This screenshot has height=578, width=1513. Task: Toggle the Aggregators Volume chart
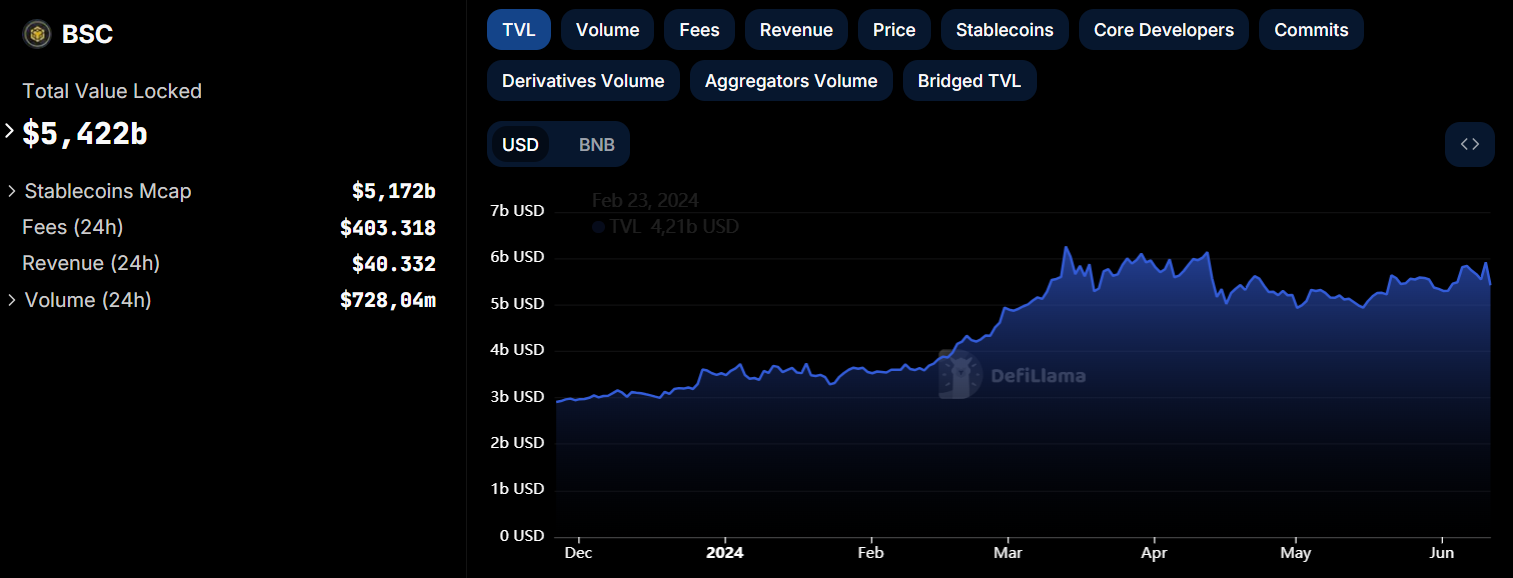[x=791, y=81]
